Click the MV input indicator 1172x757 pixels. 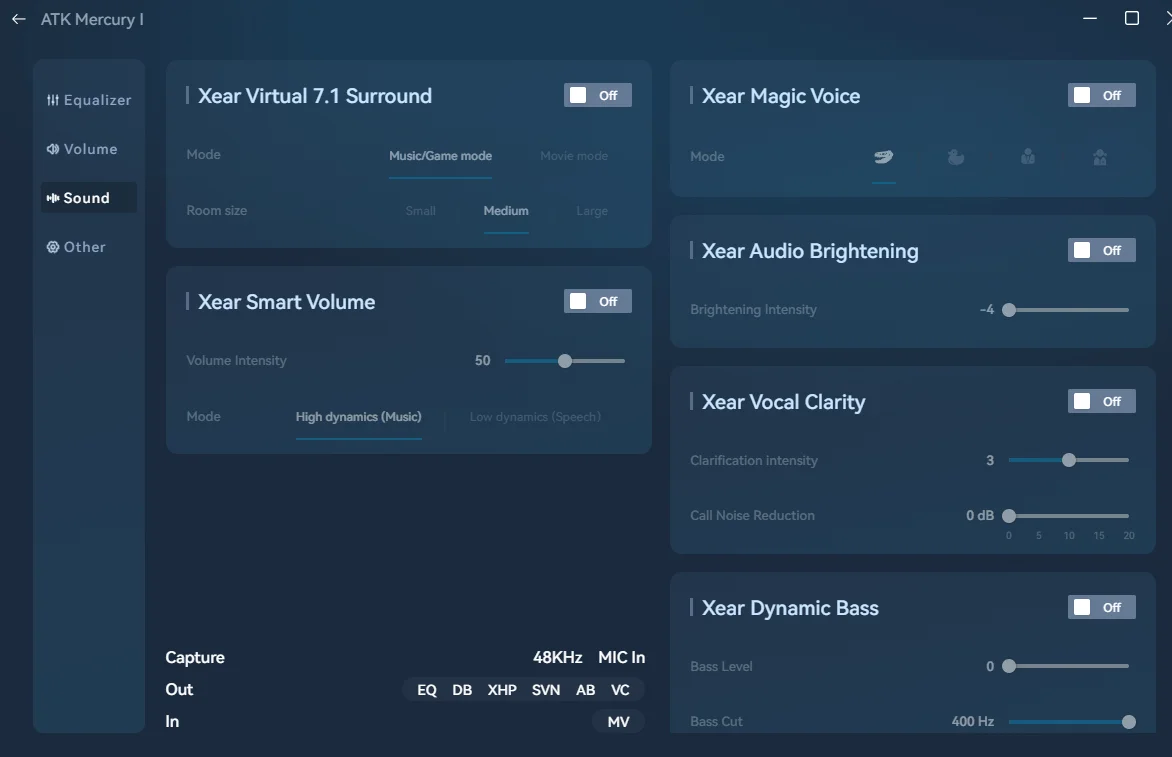coord(618,721)
